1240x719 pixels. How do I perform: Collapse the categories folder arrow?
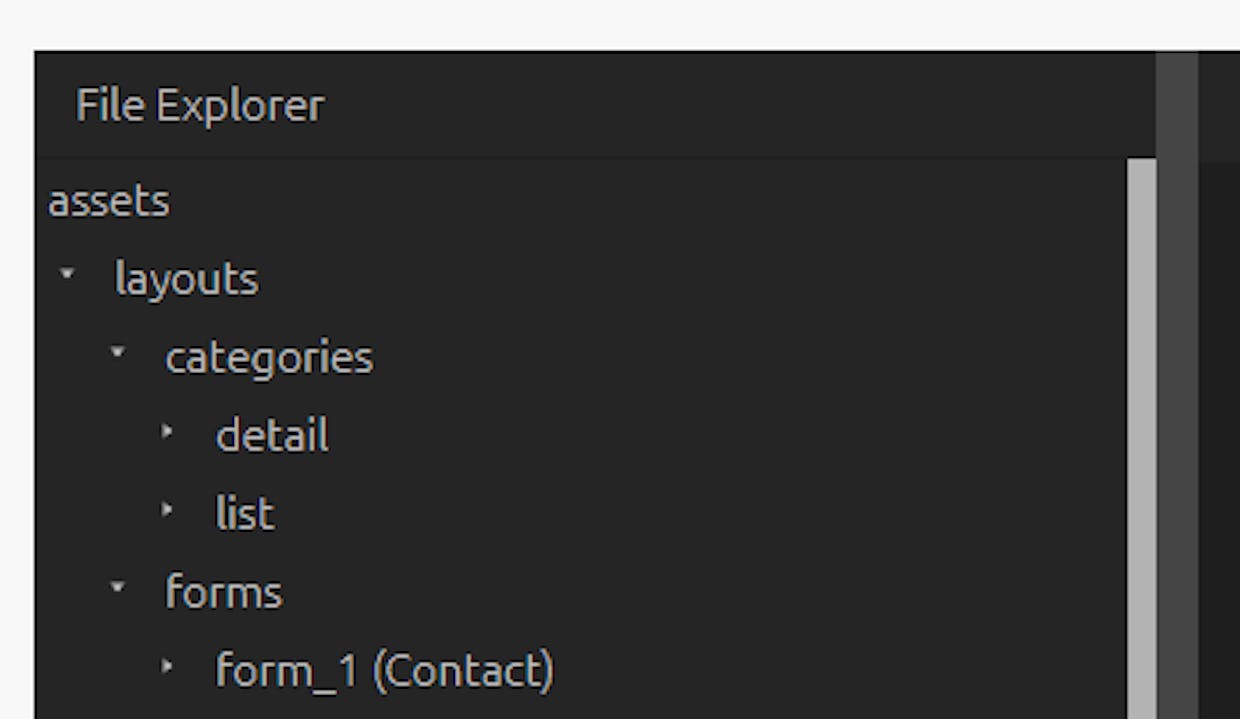tap(118, 352)
